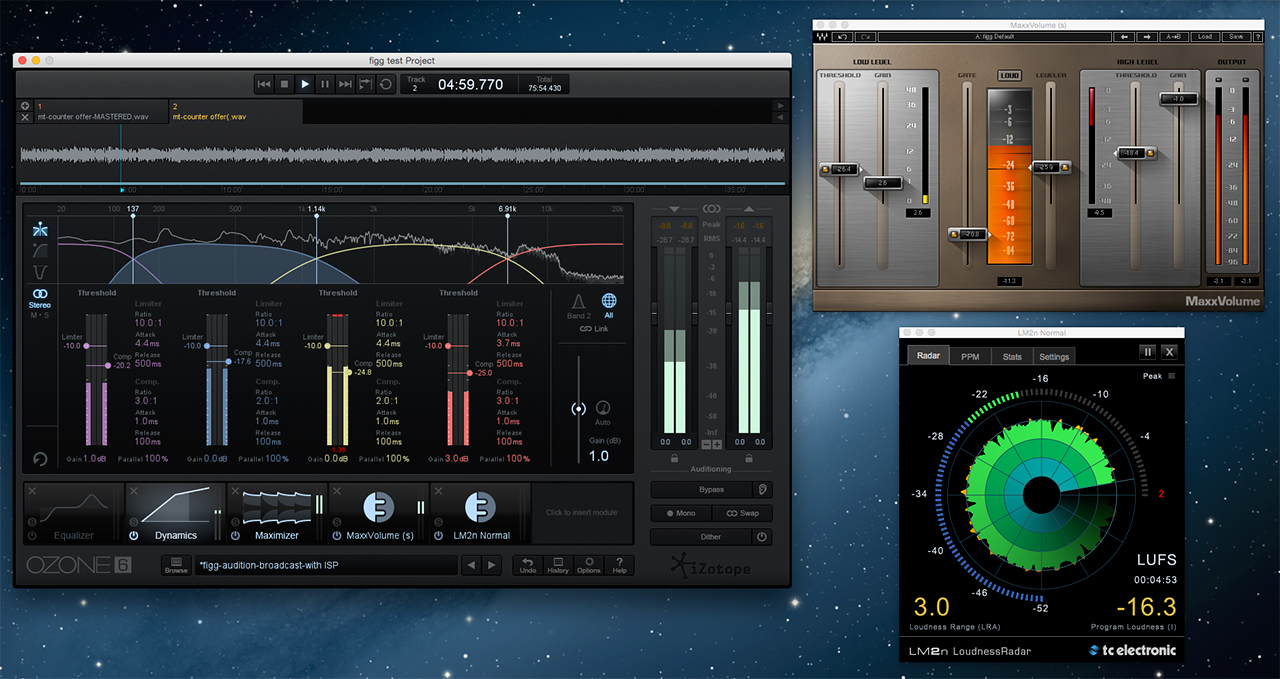
Task: Go to previous preset arrow
Action: click(x=472, y=565)
